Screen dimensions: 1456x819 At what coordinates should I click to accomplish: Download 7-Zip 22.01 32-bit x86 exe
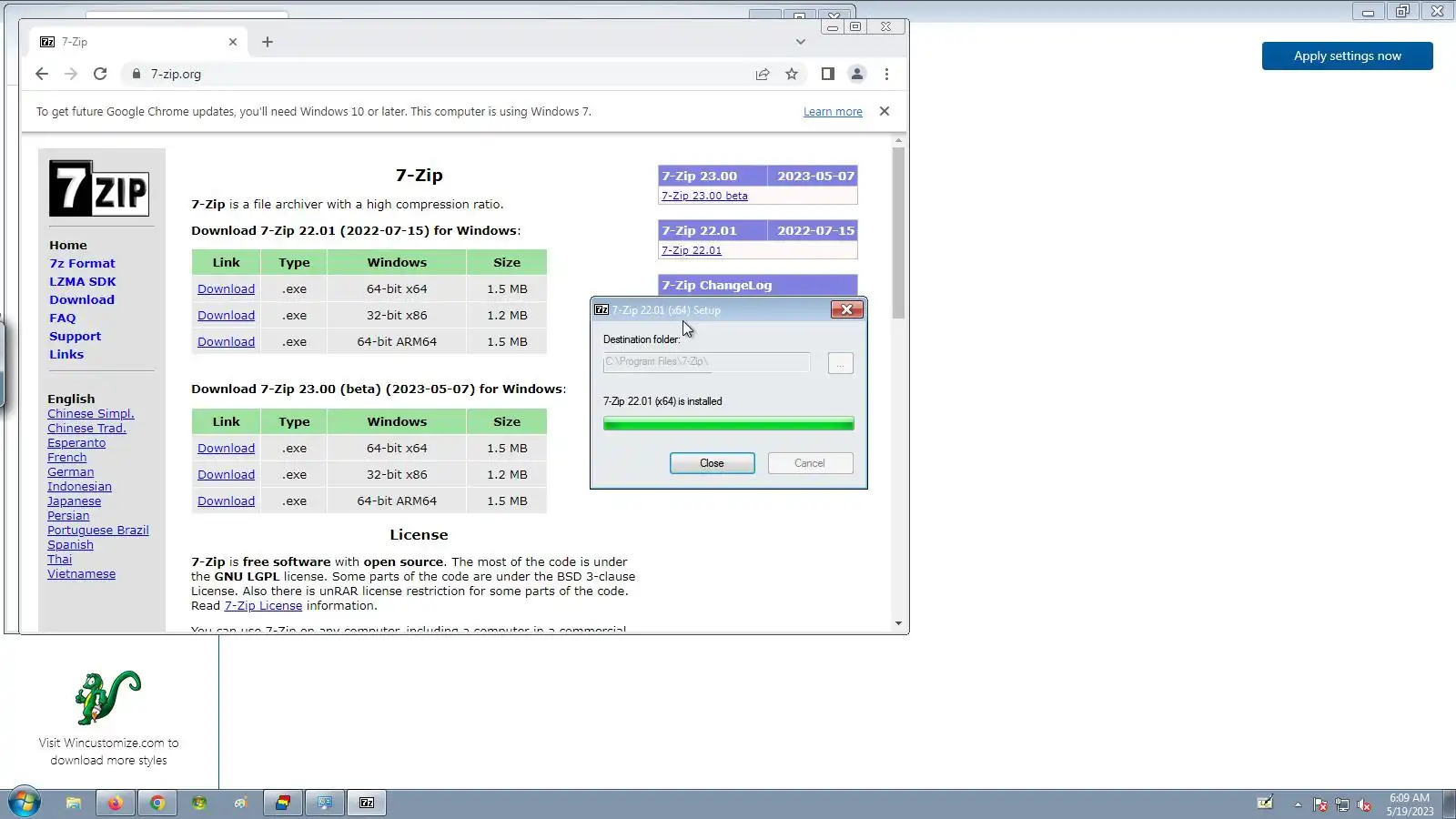pyautogui.click(x=226, y=315)
